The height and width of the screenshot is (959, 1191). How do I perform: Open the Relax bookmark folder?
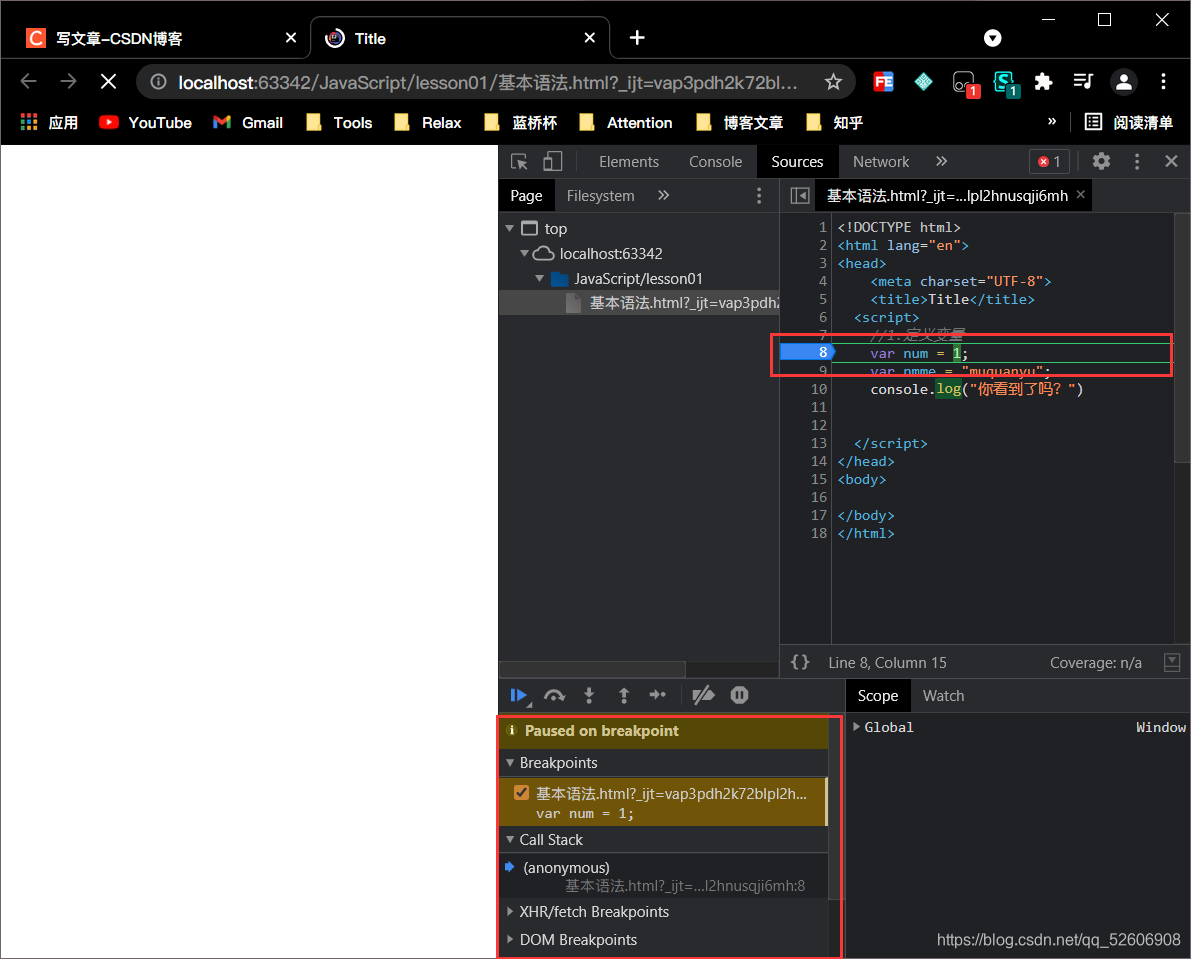(428, 122)
